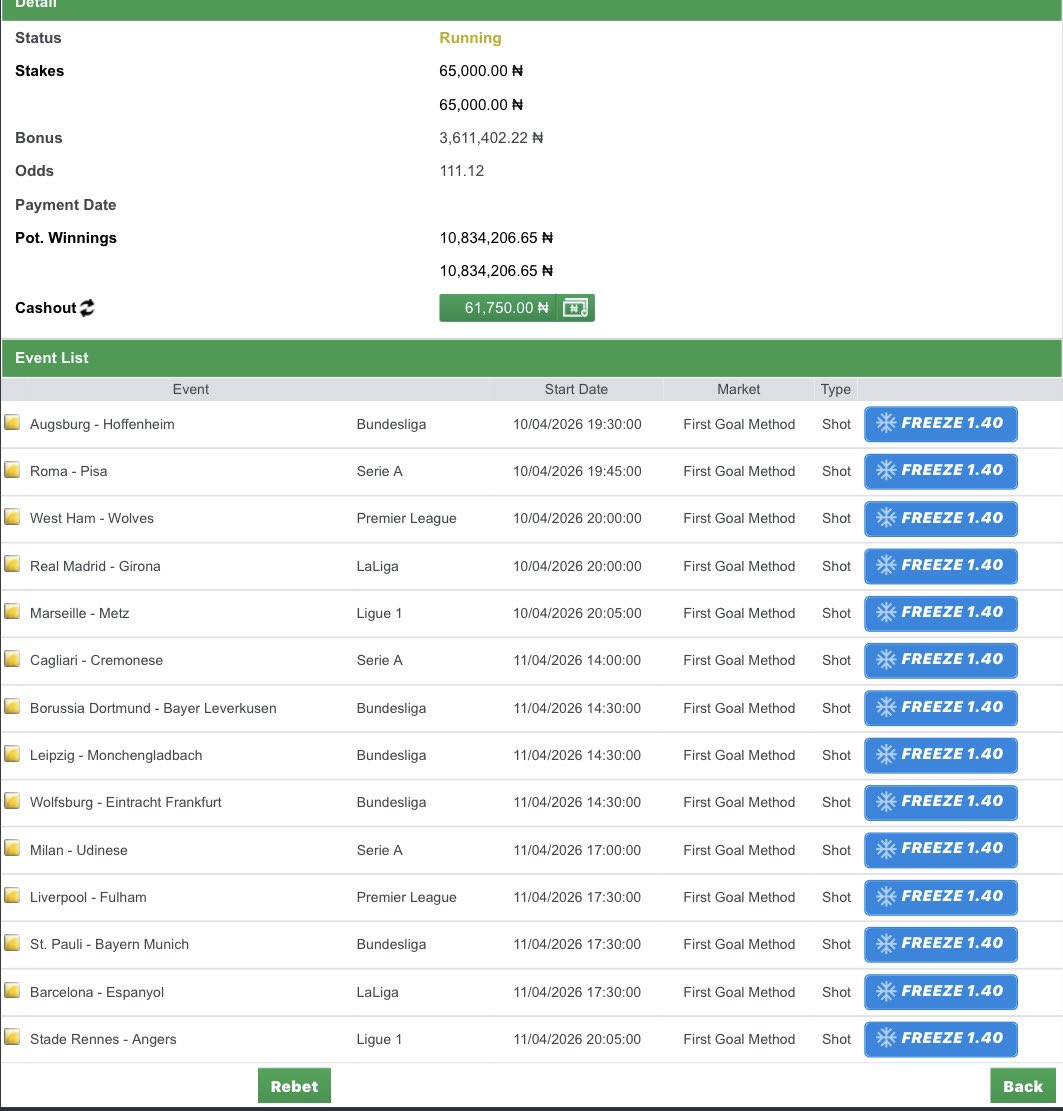Click yellow status icon for Real Madrid - Girona
1063x1111 pixels.
[x=12, y=565]
